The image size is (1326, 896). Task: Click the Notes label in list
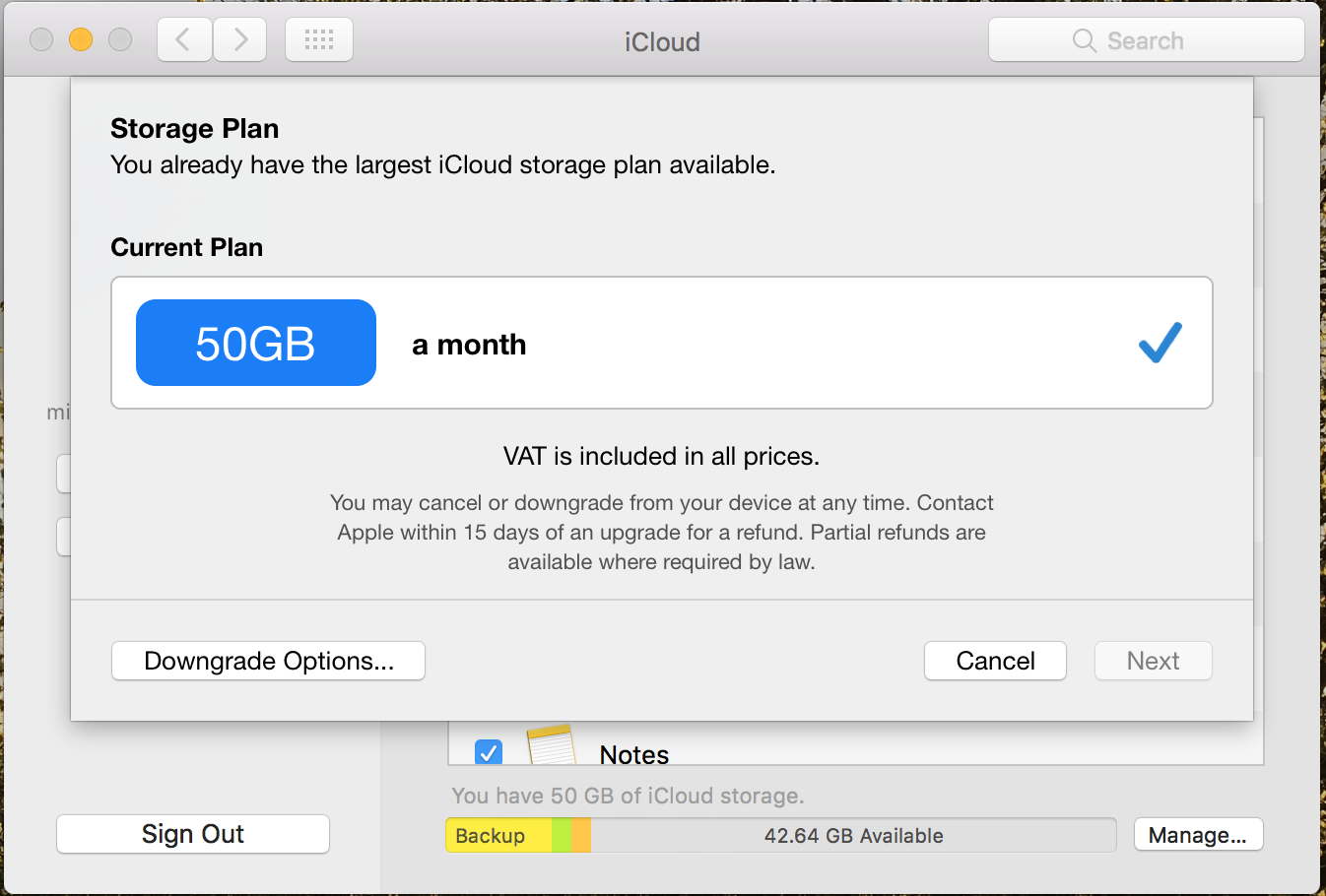[634, 754]
